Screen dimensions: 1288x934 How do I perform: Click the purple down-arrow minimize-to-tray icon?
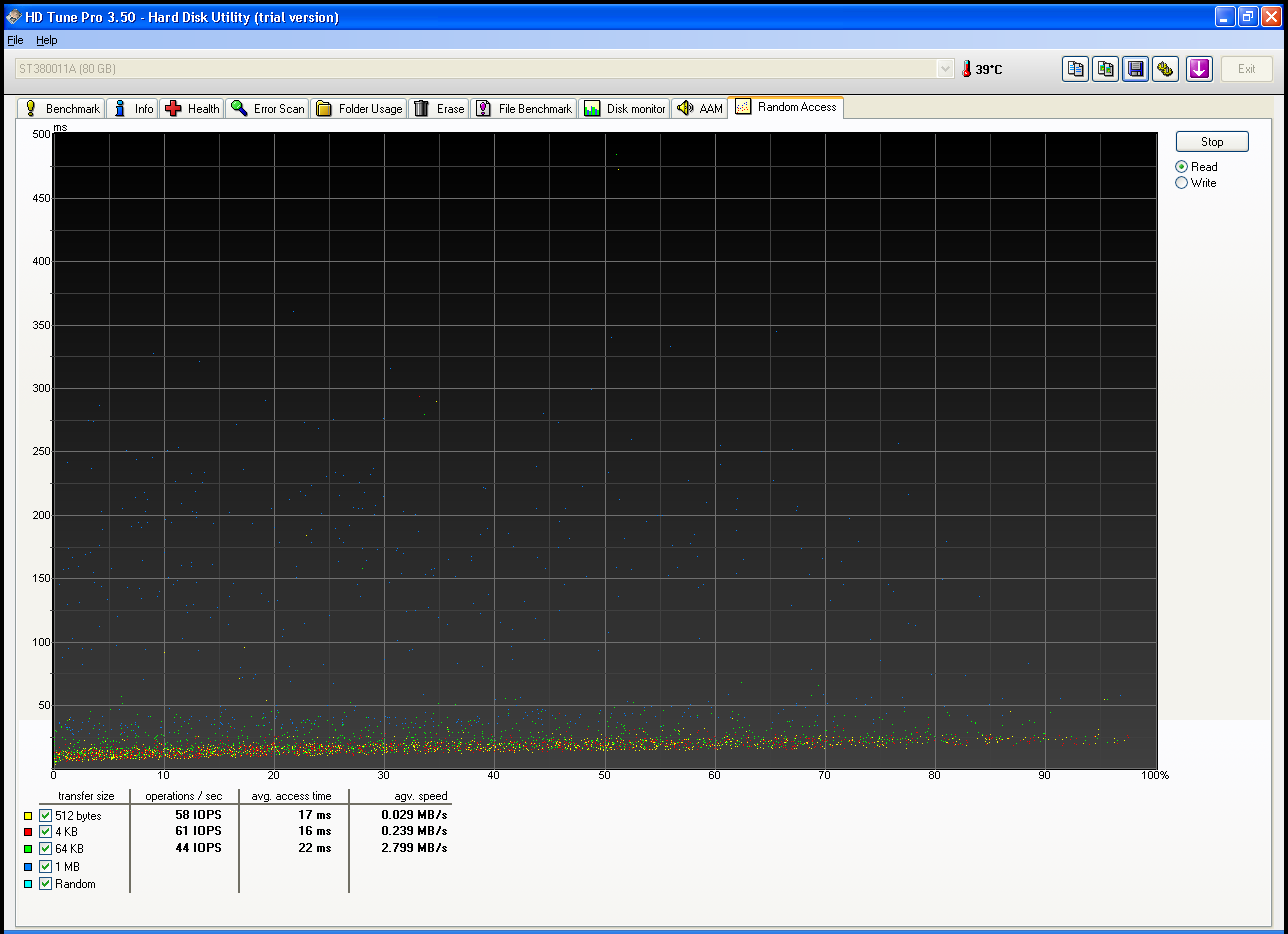(x=1199, y=69)
